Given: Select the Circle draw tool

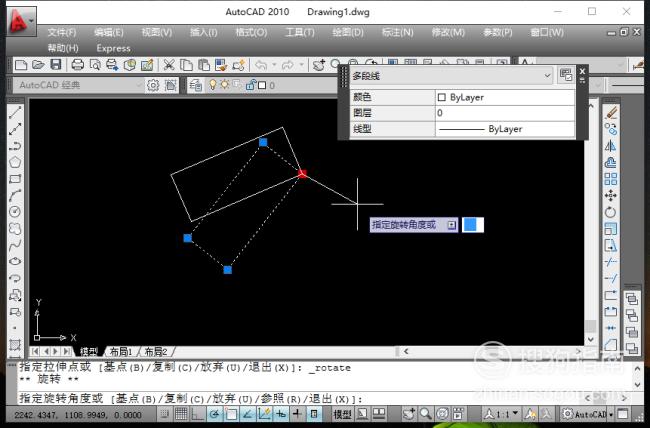Looking at the screenshot, I should pos(15,212).
